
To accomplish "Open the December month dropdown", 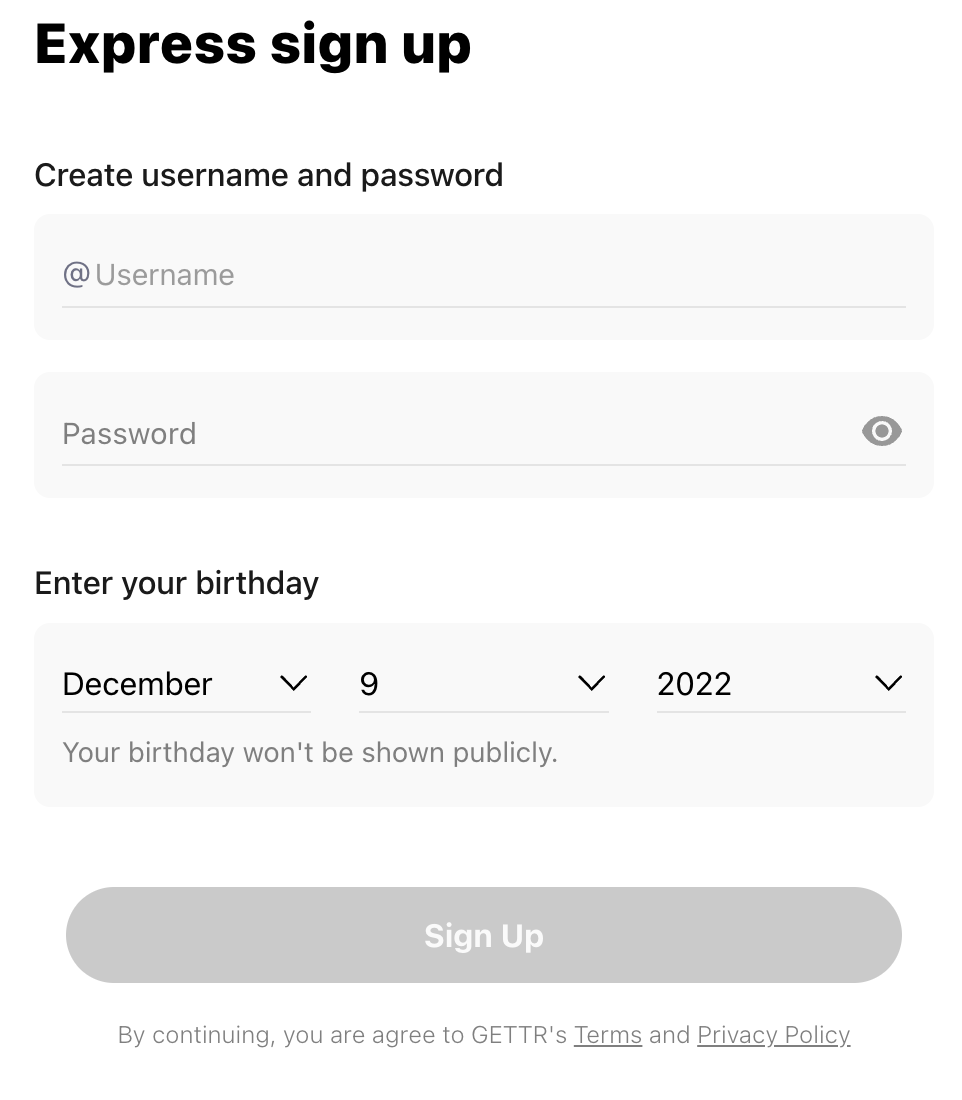I will click(186, 684).
